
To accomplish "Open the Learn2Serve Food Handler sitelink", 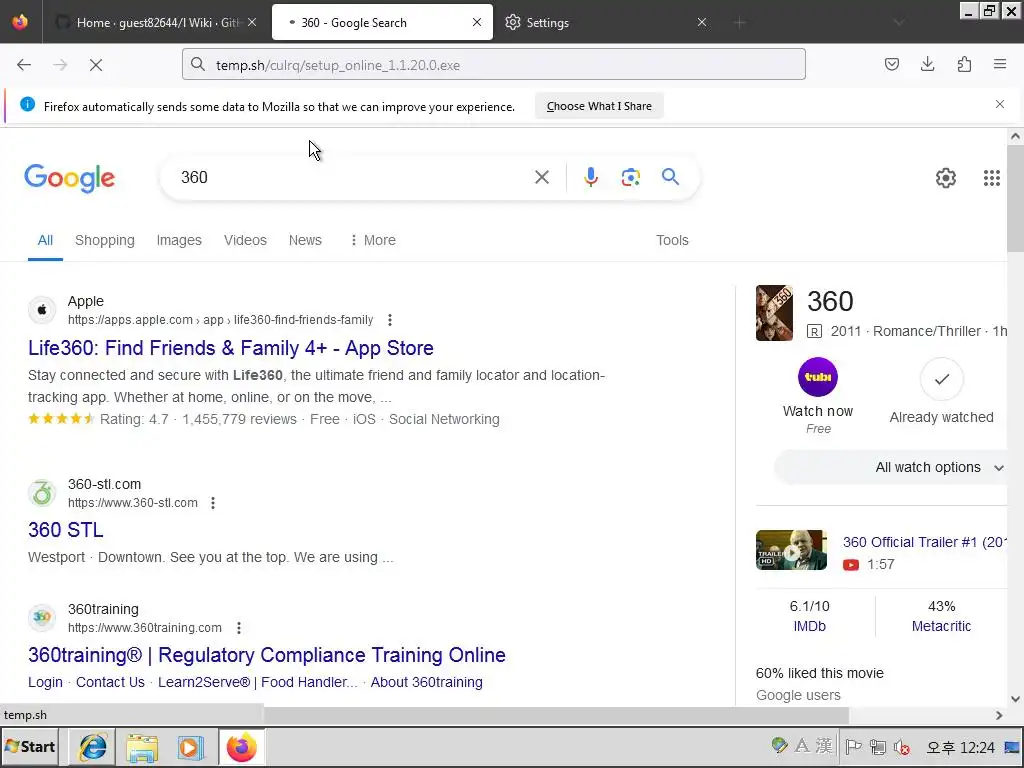I will pyautogui.click(x=257, y=682).
